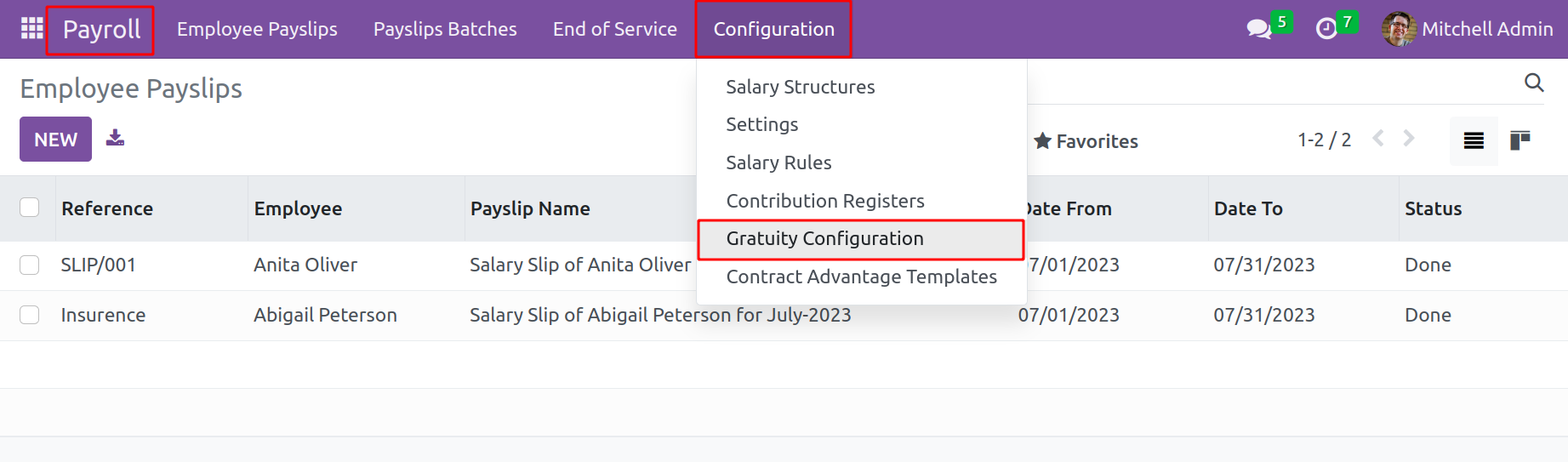Viewport: 1568px width, 462px height.
Task: Toggle the select-all header checkbox
Action: [30, 208]
